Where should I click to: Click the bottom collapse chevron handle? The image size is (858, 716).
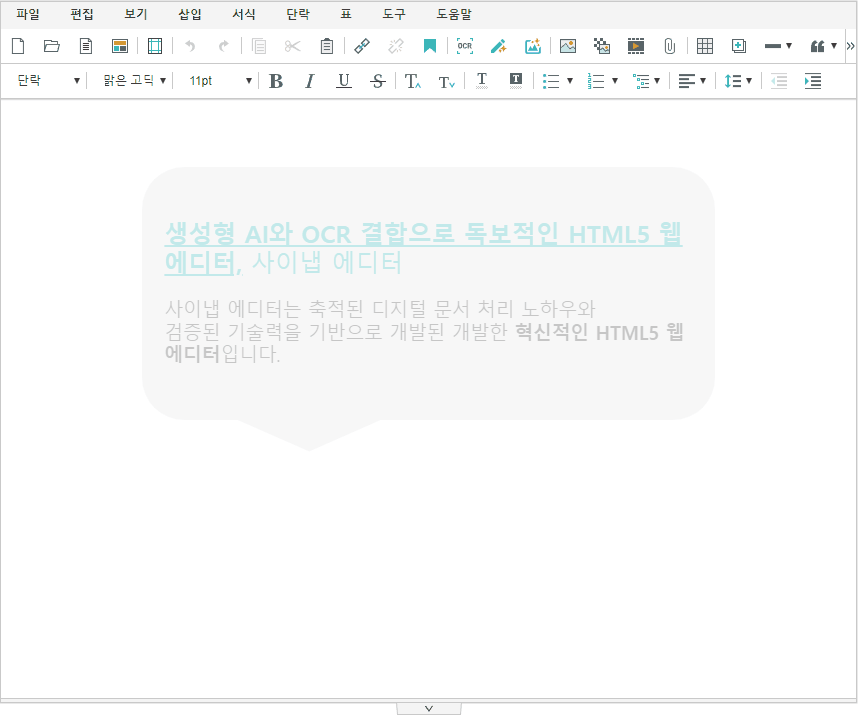(428, 708)
